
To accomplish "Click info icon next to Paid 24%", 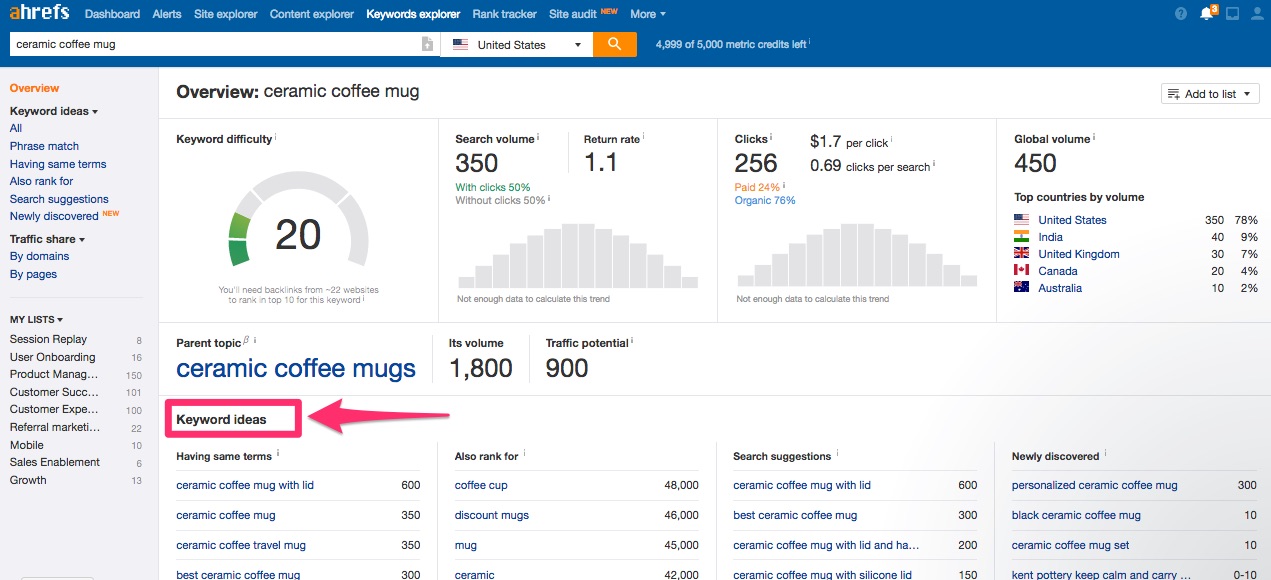I will (785, 185).
